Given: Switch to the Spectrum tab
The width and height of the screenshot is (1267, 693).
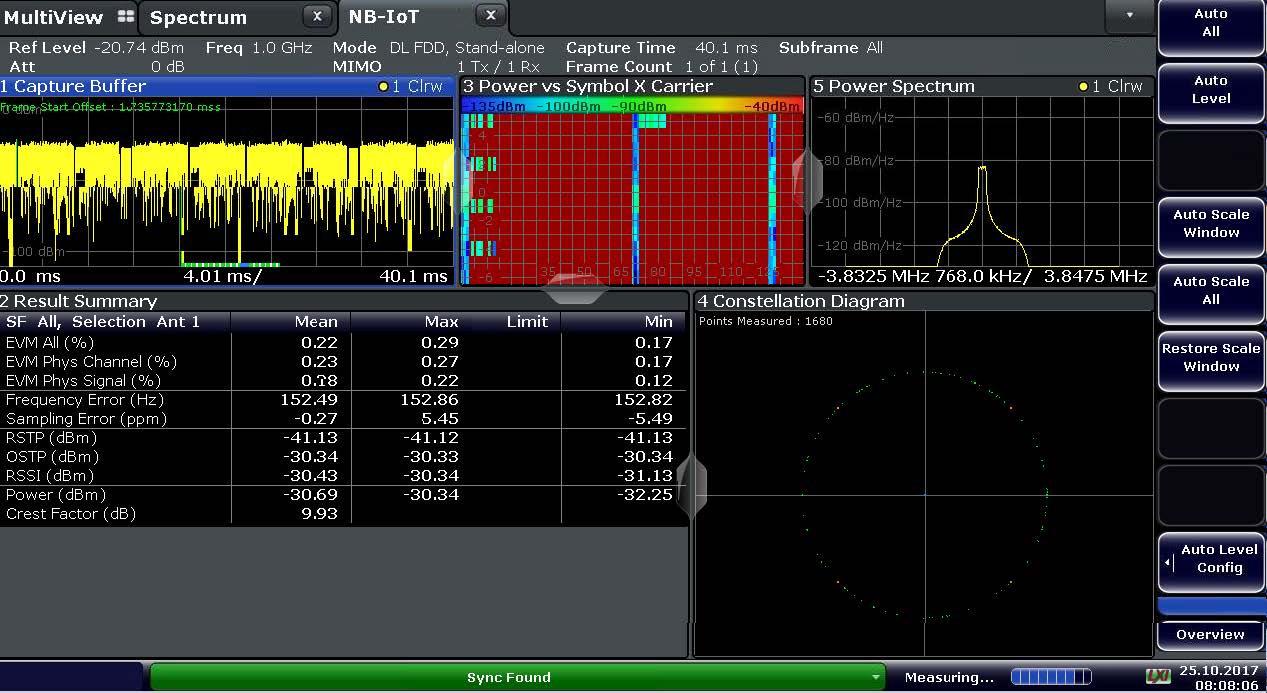Looking at the screenshot, I should pos(198,17).
